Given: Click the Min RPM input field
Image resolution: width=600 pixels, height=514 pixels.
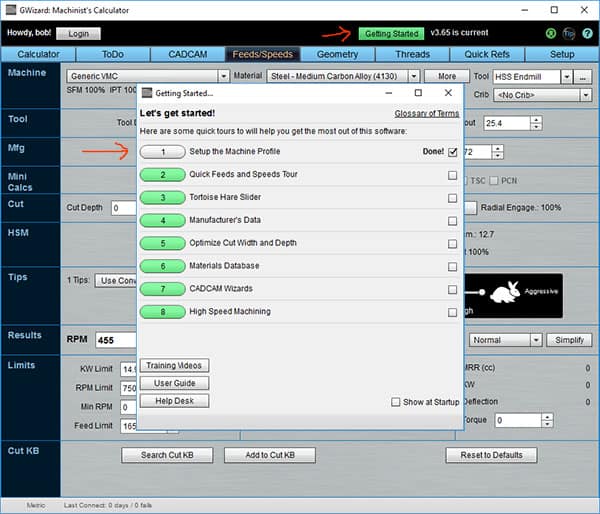Looking at the screenshot, I should click(129, 407).
